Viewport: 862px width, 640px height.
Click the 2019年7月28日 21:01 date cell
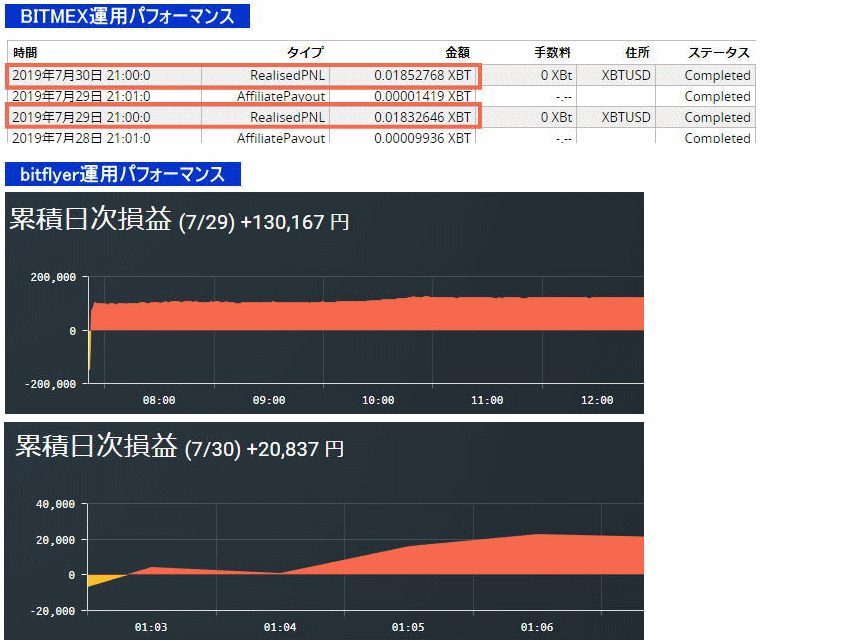(81, 138)
